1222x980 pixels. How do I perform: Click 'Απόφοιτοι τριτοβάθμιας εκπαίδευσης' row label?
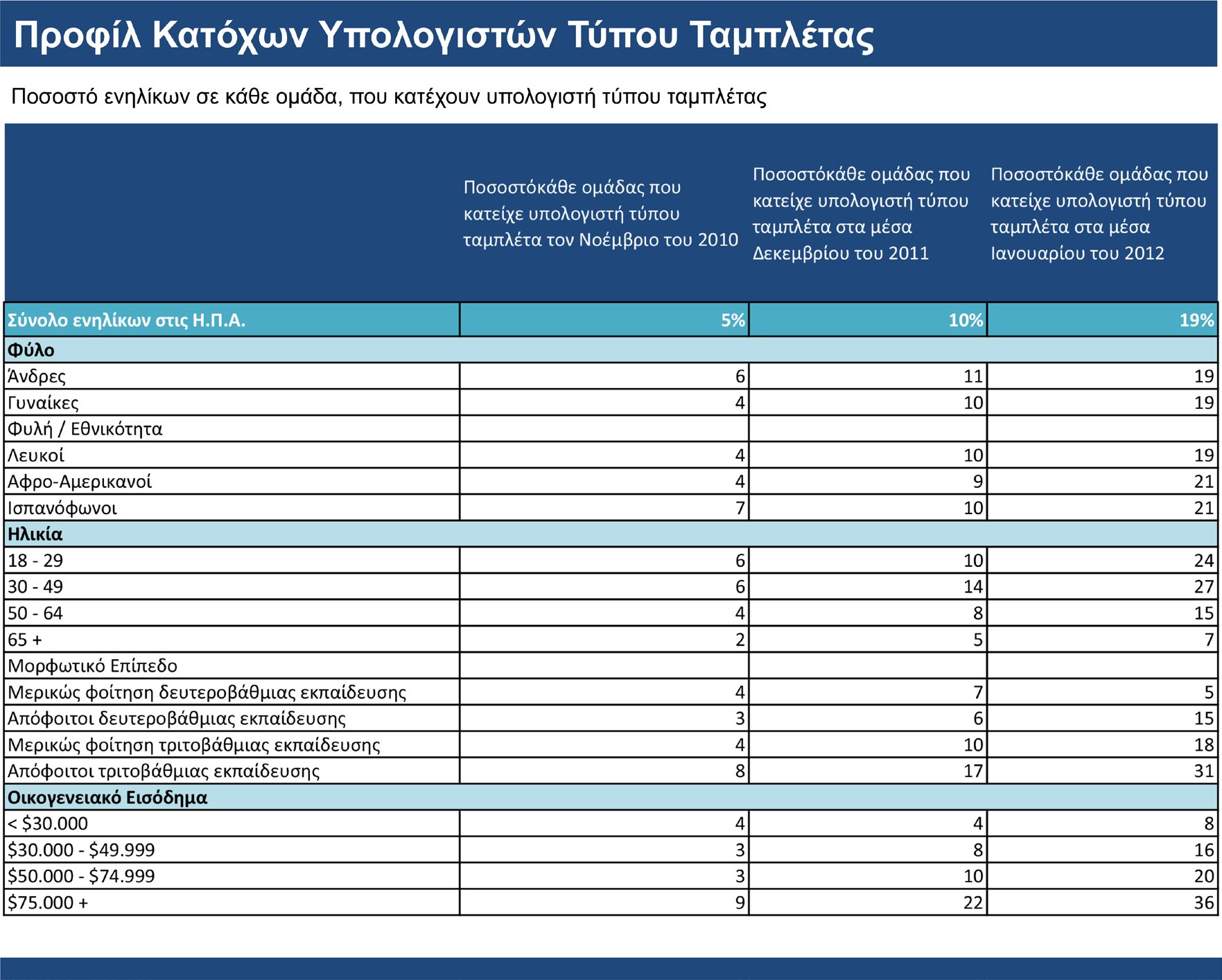pyautogui.click(x=164, y=771)
